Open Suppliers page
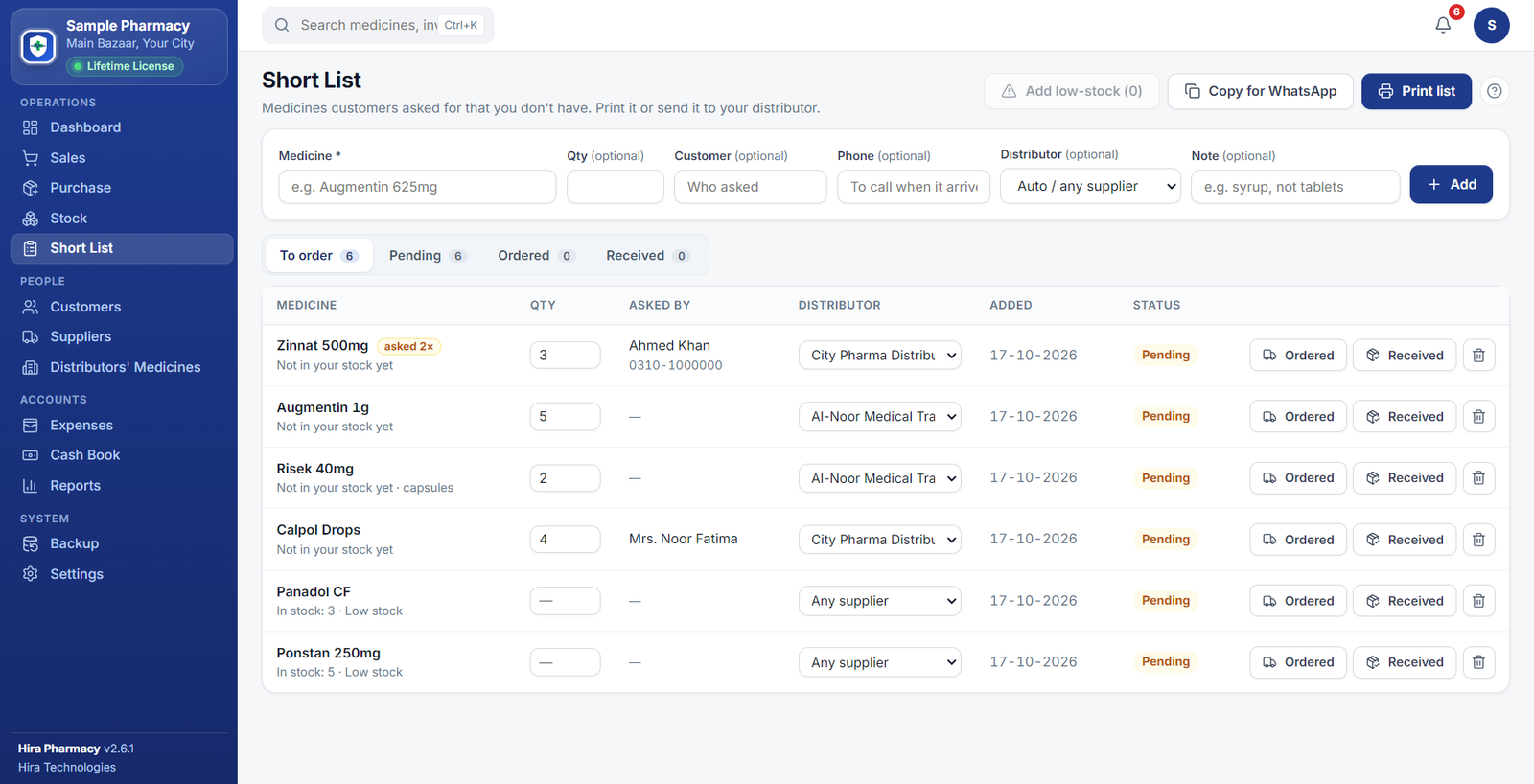Viewport: 1534px width, 784px height. point(122,336)
